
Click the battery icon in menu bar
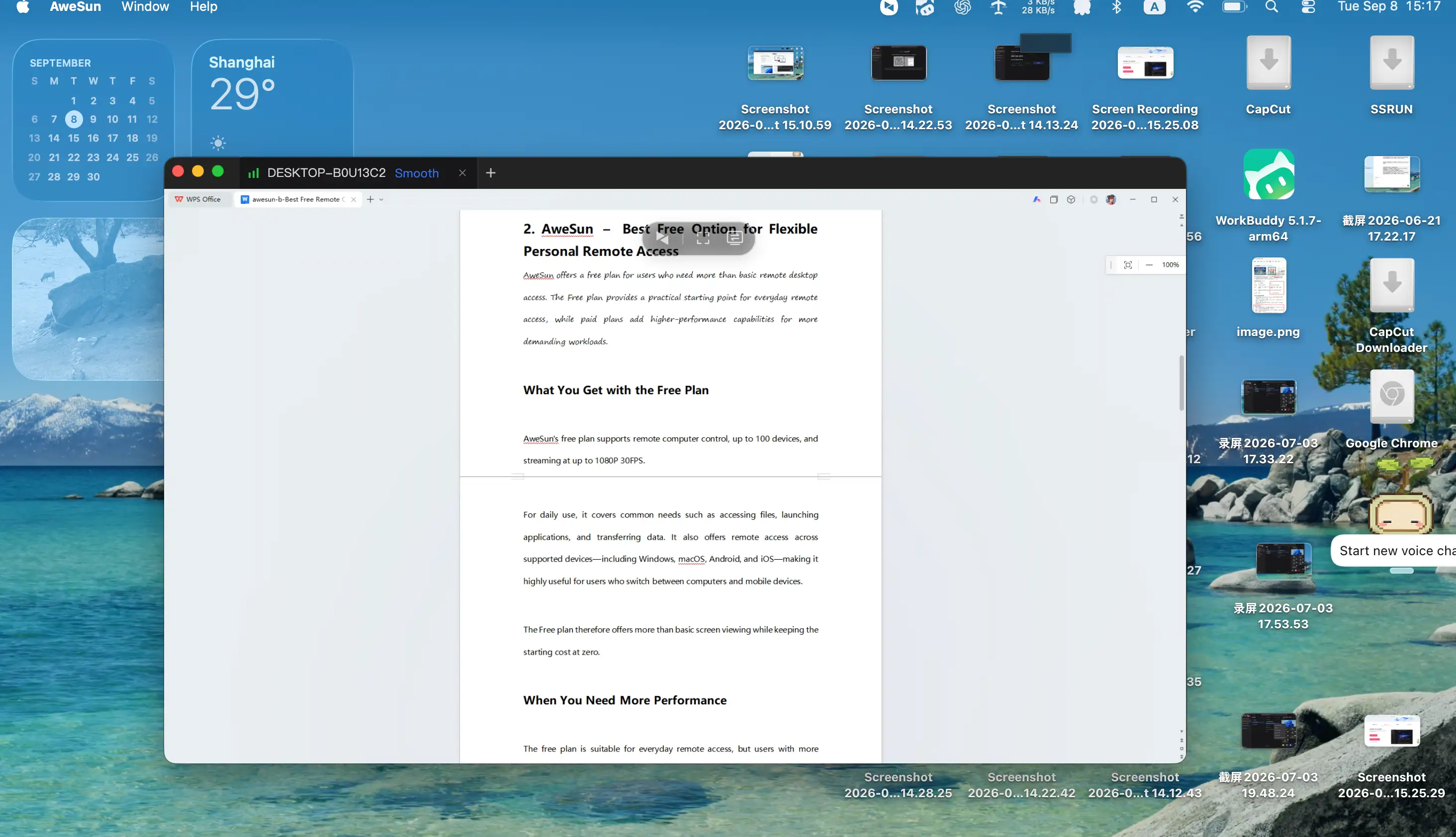(1234, 7)
